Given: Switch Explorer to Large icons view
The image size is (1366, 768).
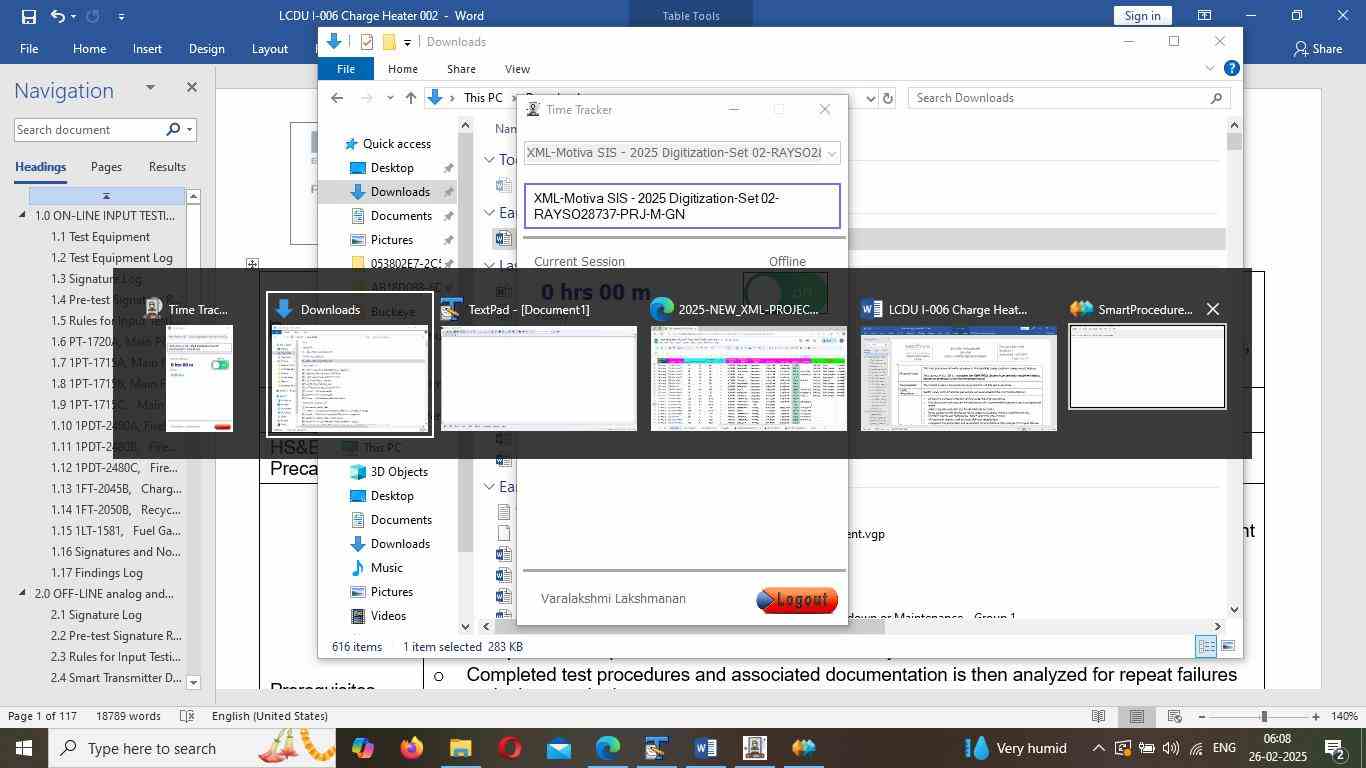Looking at the screenshot, I should pyautogui.click(x=1228, y=646).
